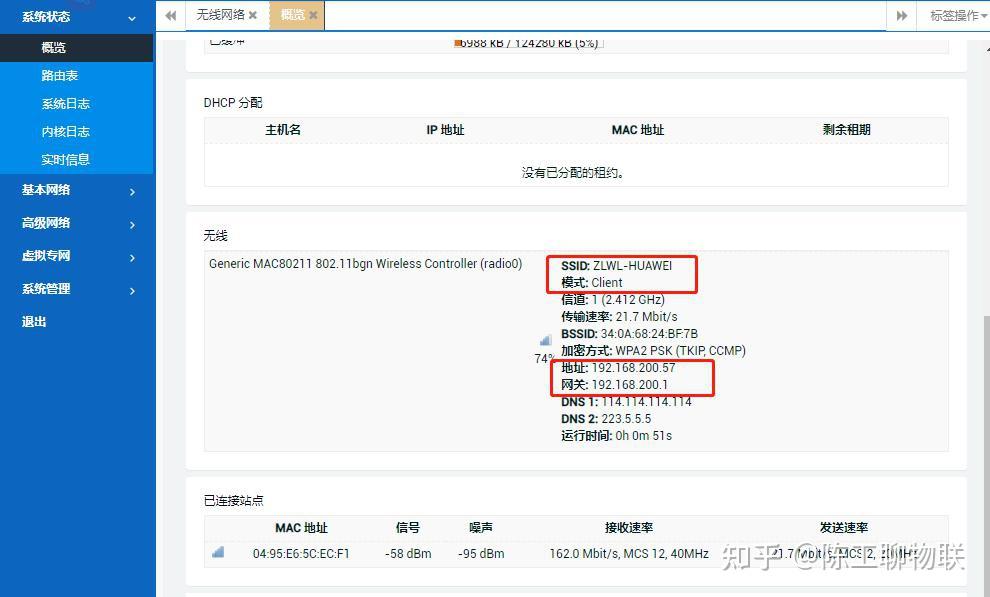Open 系统日志 in the sidebar
The image size is (990, 597).
coord(65,103)
